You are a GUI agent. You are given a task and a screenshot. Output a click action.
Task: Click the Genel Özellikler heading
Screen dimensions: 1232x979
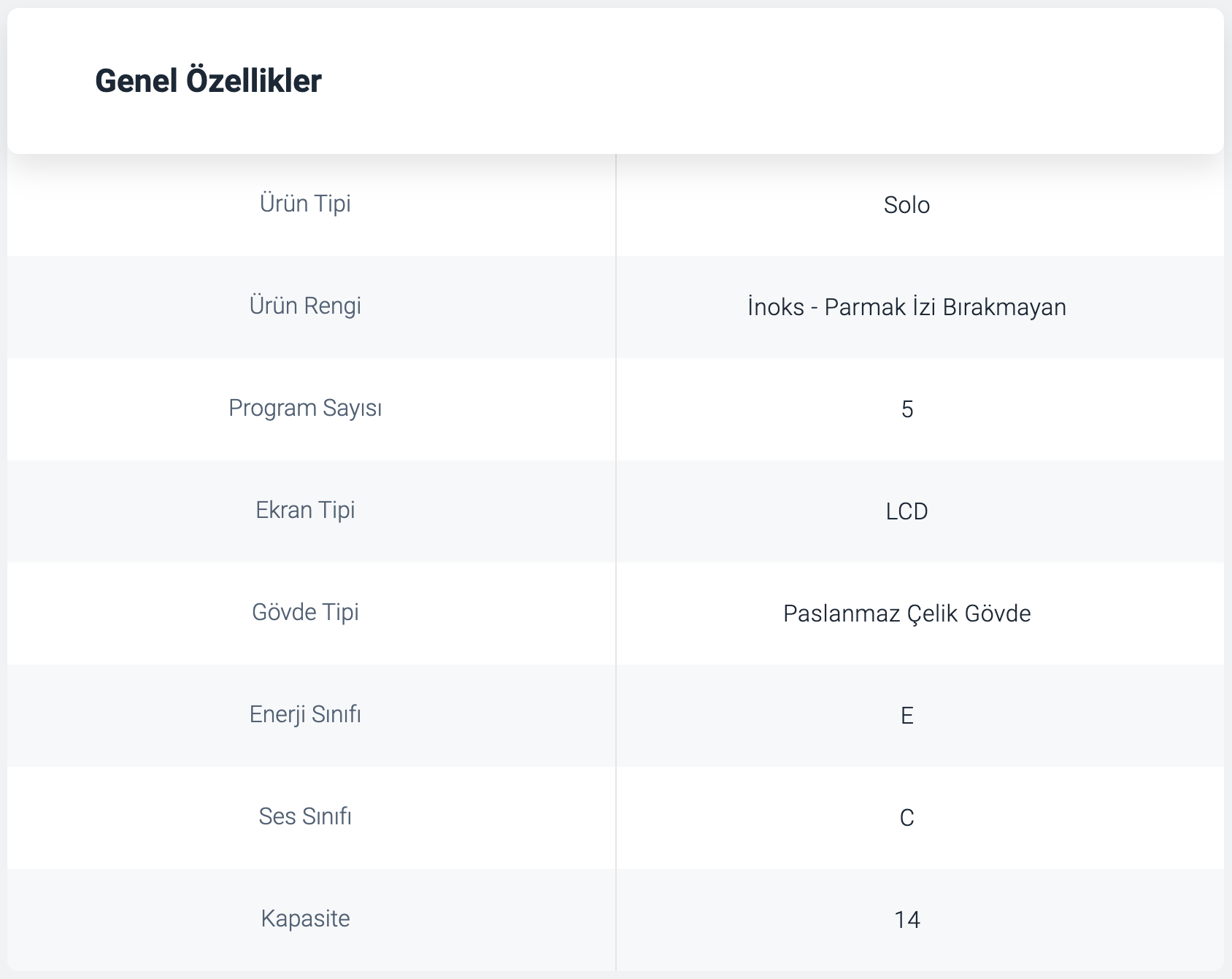coord(208,81)
